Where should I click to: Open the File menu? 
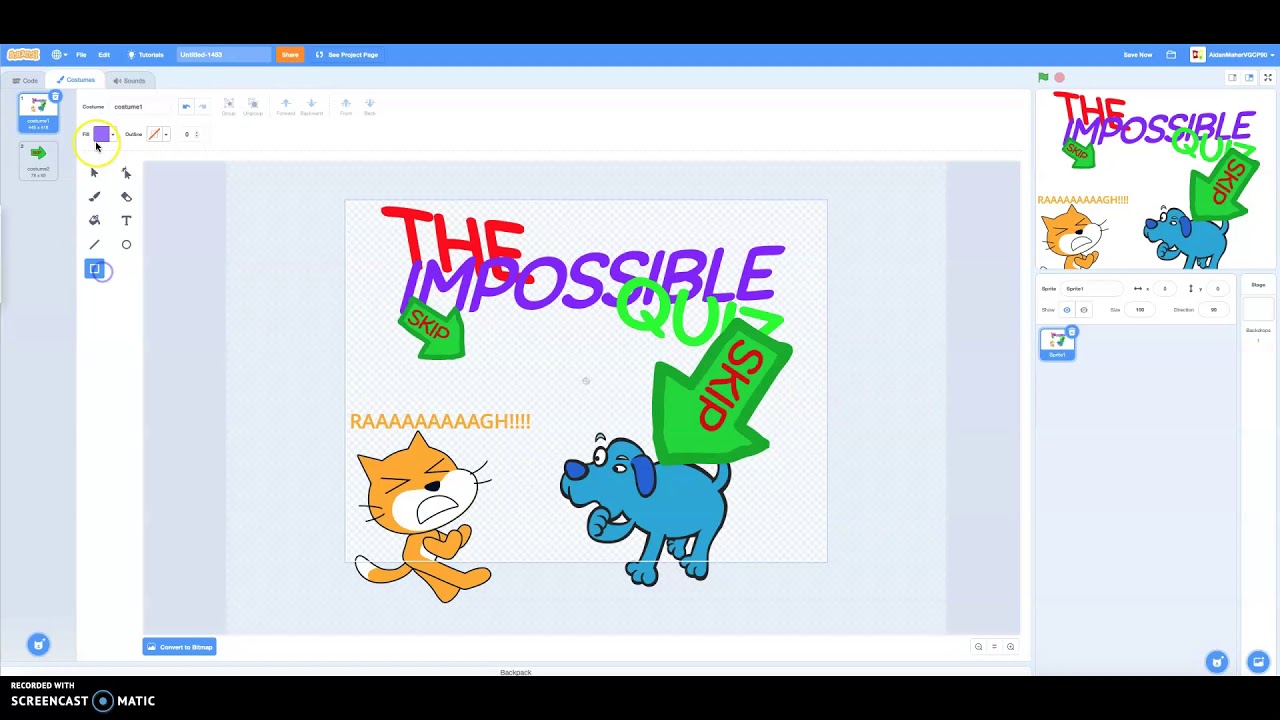[x=81, y=55]
